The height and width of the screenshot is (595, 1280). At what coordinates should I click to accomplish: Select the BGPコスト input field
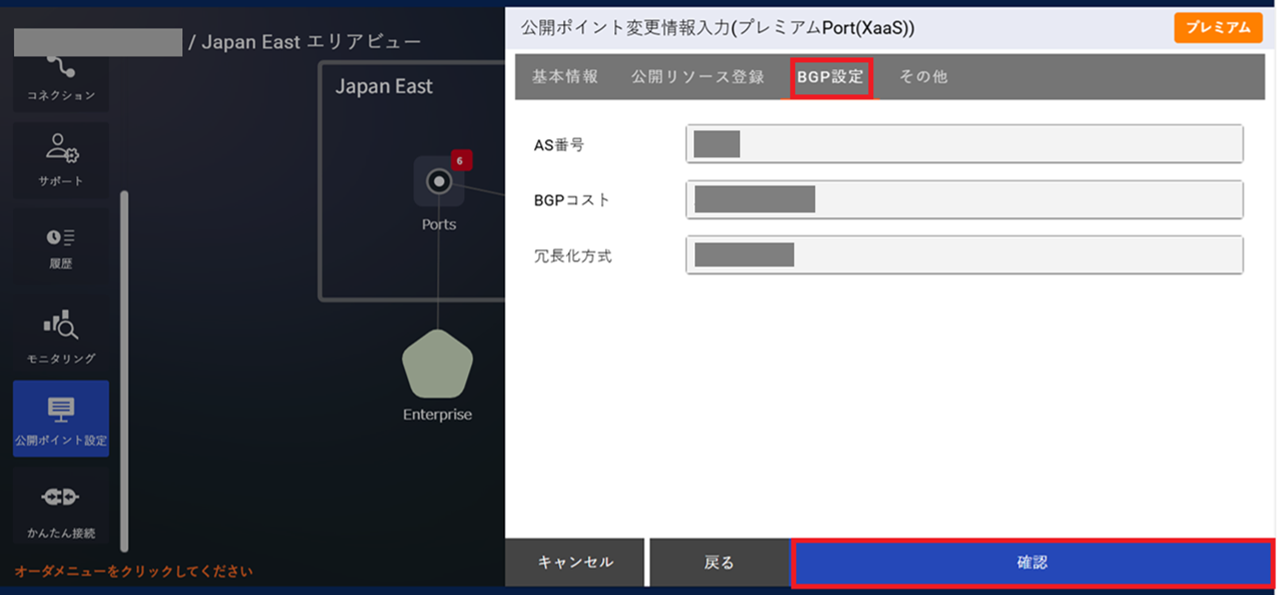point(963,200)
